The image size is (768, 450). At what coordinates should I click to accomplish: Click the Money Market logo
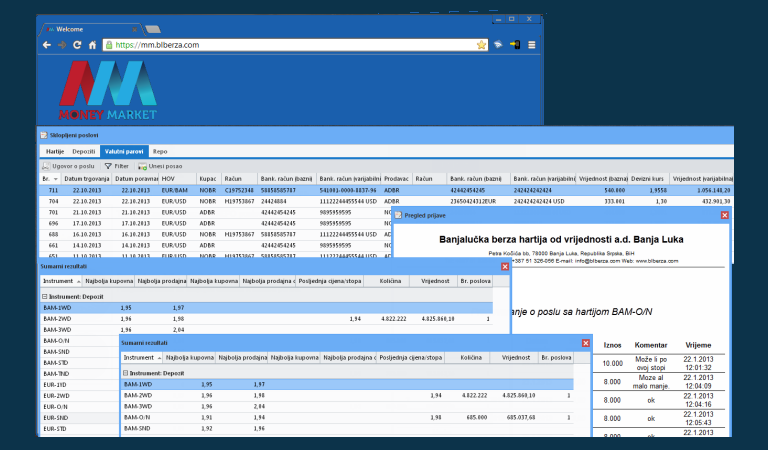(108, 91)
